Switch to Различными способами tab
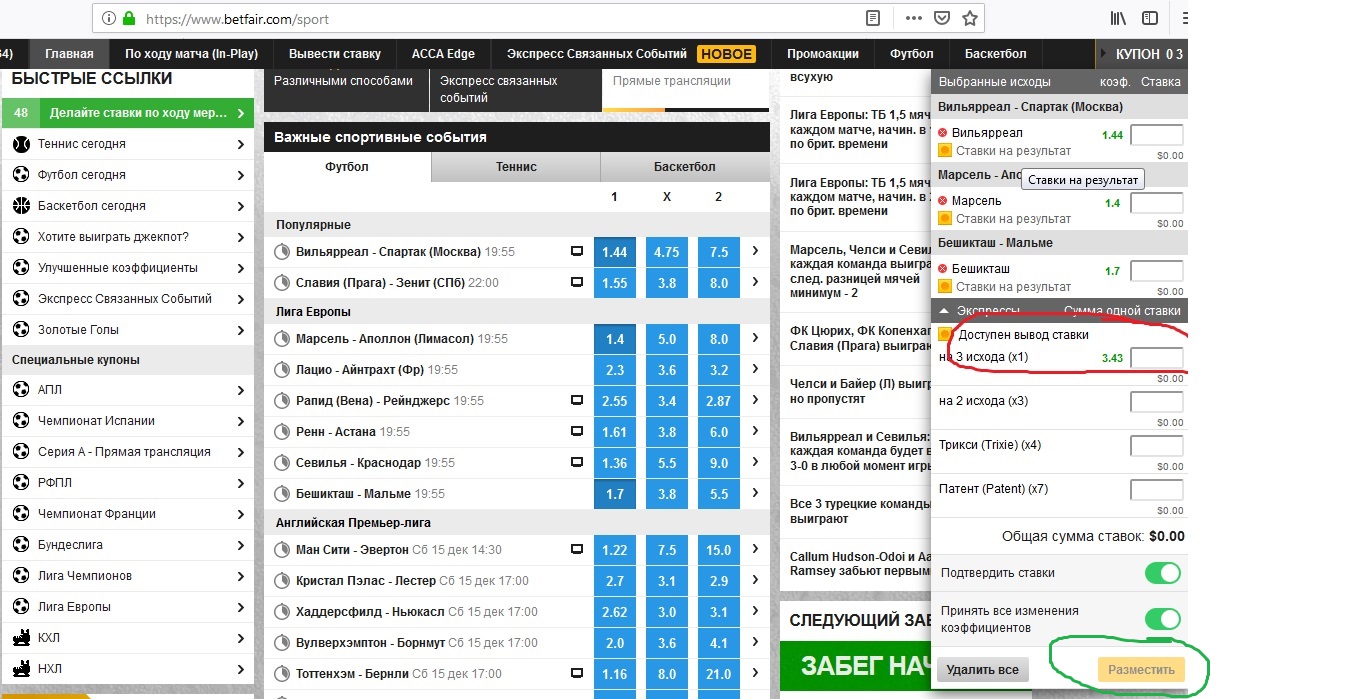The width and height of the screenshot is (1346, 699). tap(348, 90)
